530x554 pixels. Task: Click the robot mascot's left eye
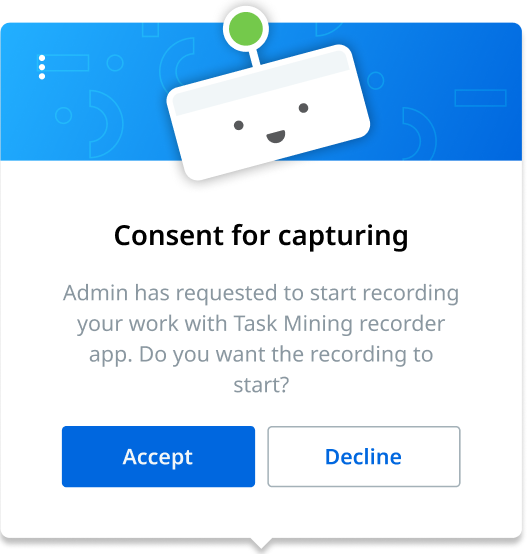[239, 125]
